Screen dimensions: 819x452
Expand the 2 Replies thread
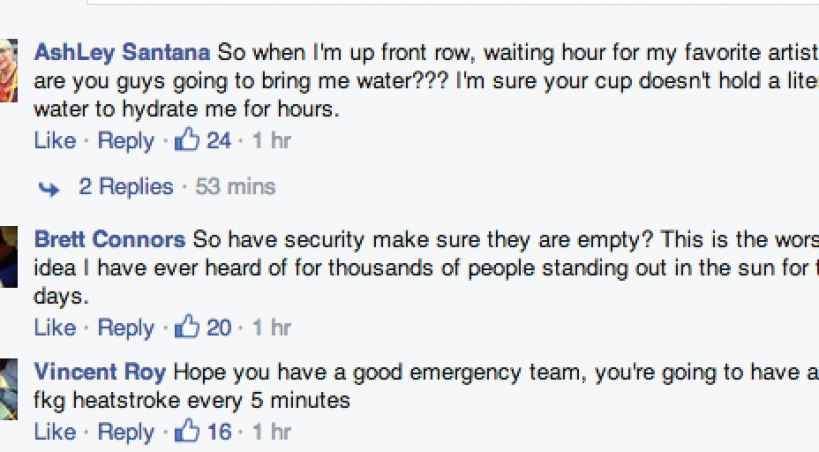(x=126, y=187)
